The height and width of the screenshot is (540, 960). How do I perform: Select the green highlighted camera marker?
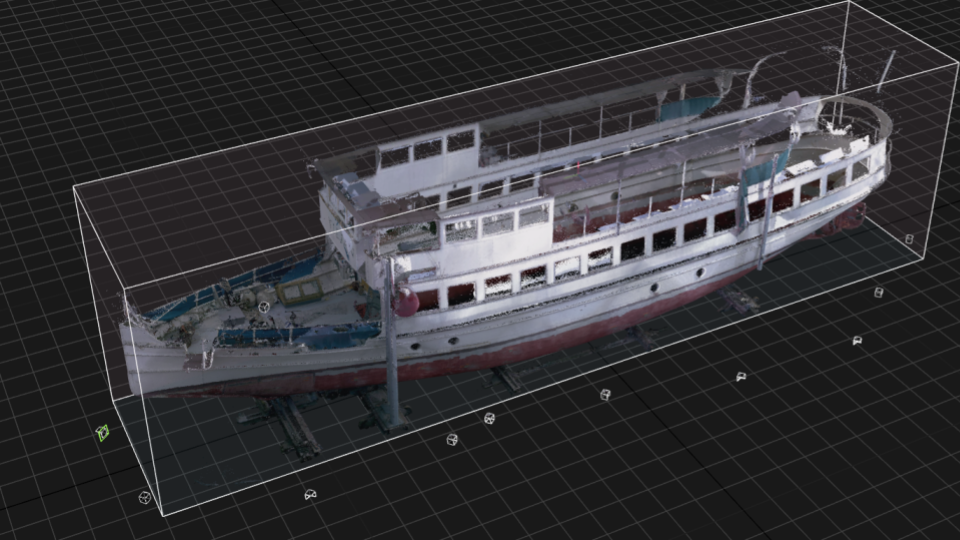pyautogui.click(x=103, y=433)
